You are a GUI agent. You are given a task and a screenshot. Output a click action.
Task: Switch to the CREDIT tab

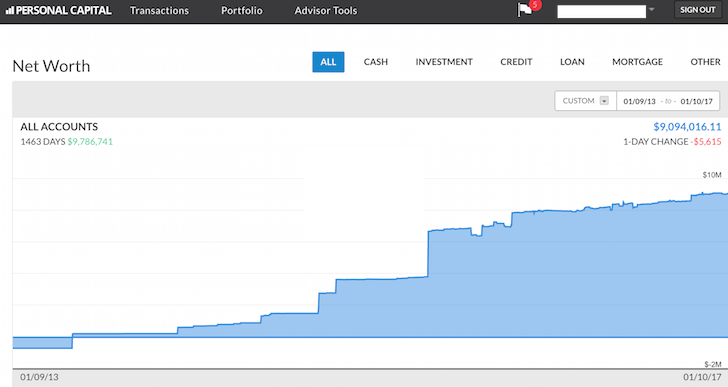tap(516, 62)
